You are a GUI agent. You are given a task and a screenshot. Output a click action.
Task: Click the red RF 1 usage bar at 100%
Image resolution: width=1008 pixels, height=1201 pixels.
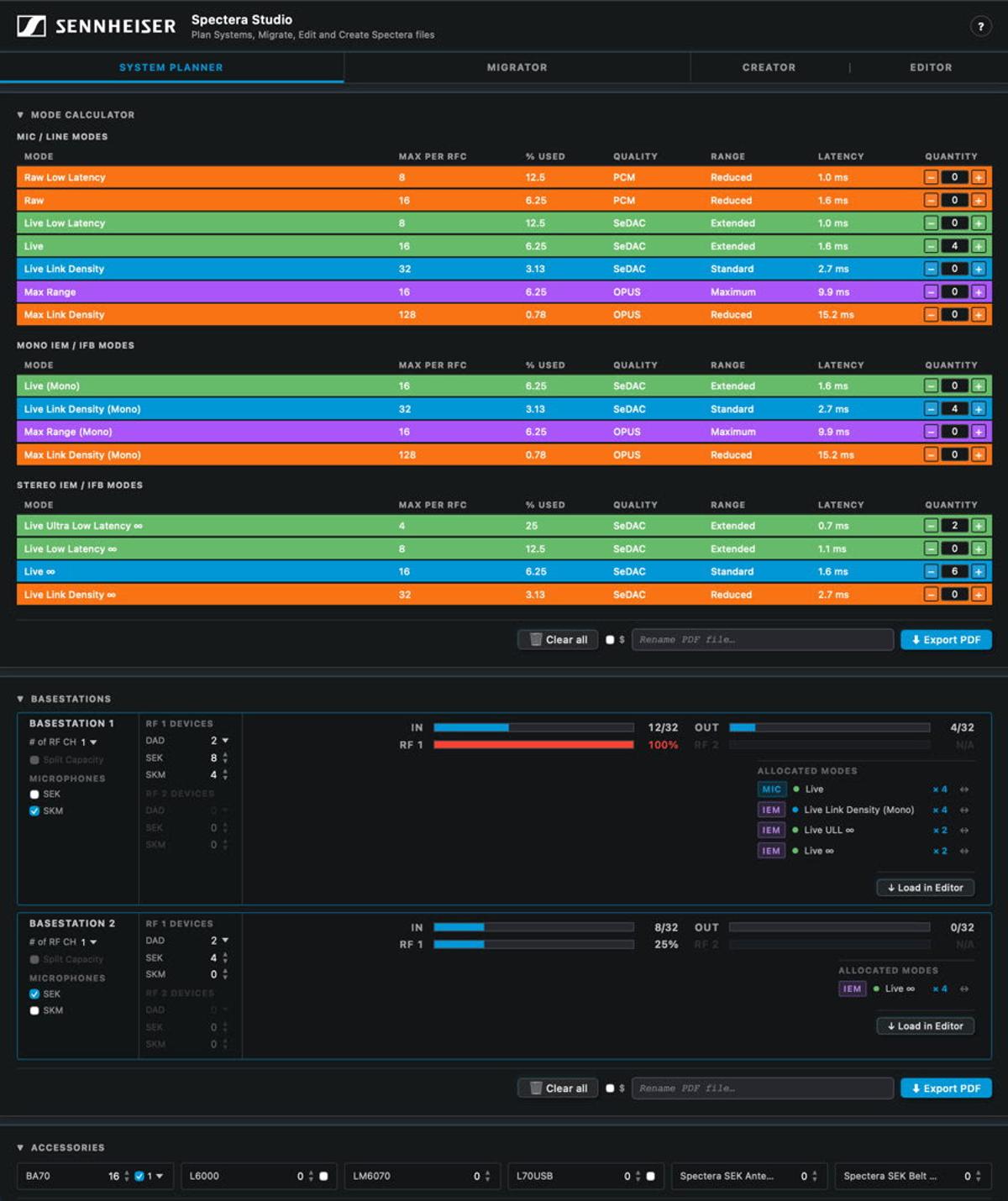[x=533, y=744]
